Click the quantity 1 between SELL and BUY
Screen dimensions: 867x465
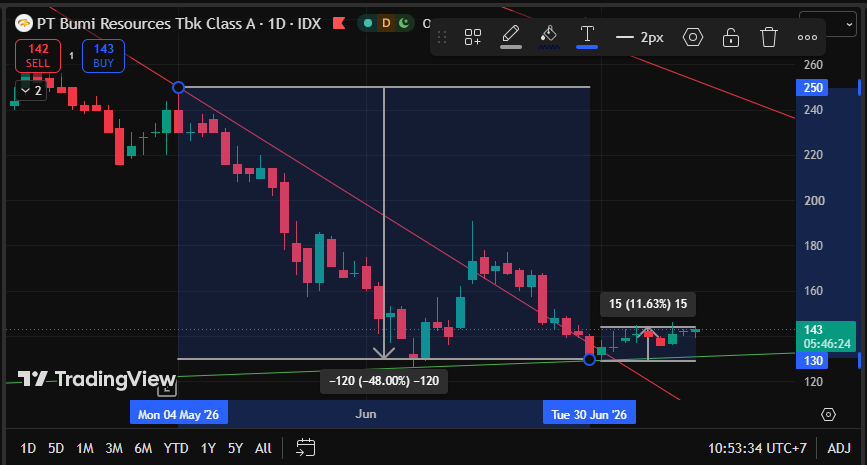[71, 56]
